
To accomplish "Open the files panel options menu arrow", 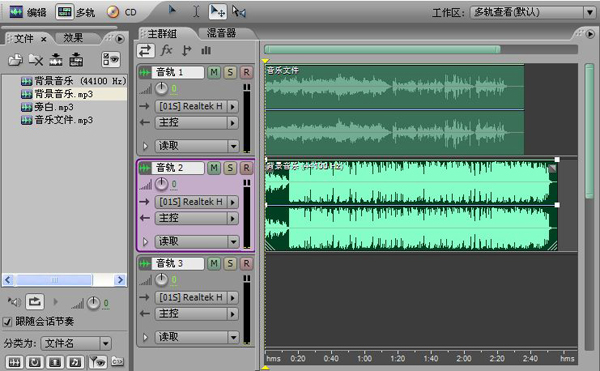I will pos(120,39).
